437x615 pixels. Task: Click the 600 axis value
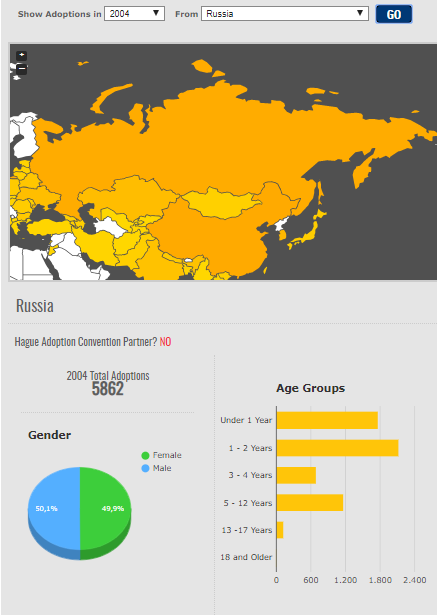[x=311, y=580]
